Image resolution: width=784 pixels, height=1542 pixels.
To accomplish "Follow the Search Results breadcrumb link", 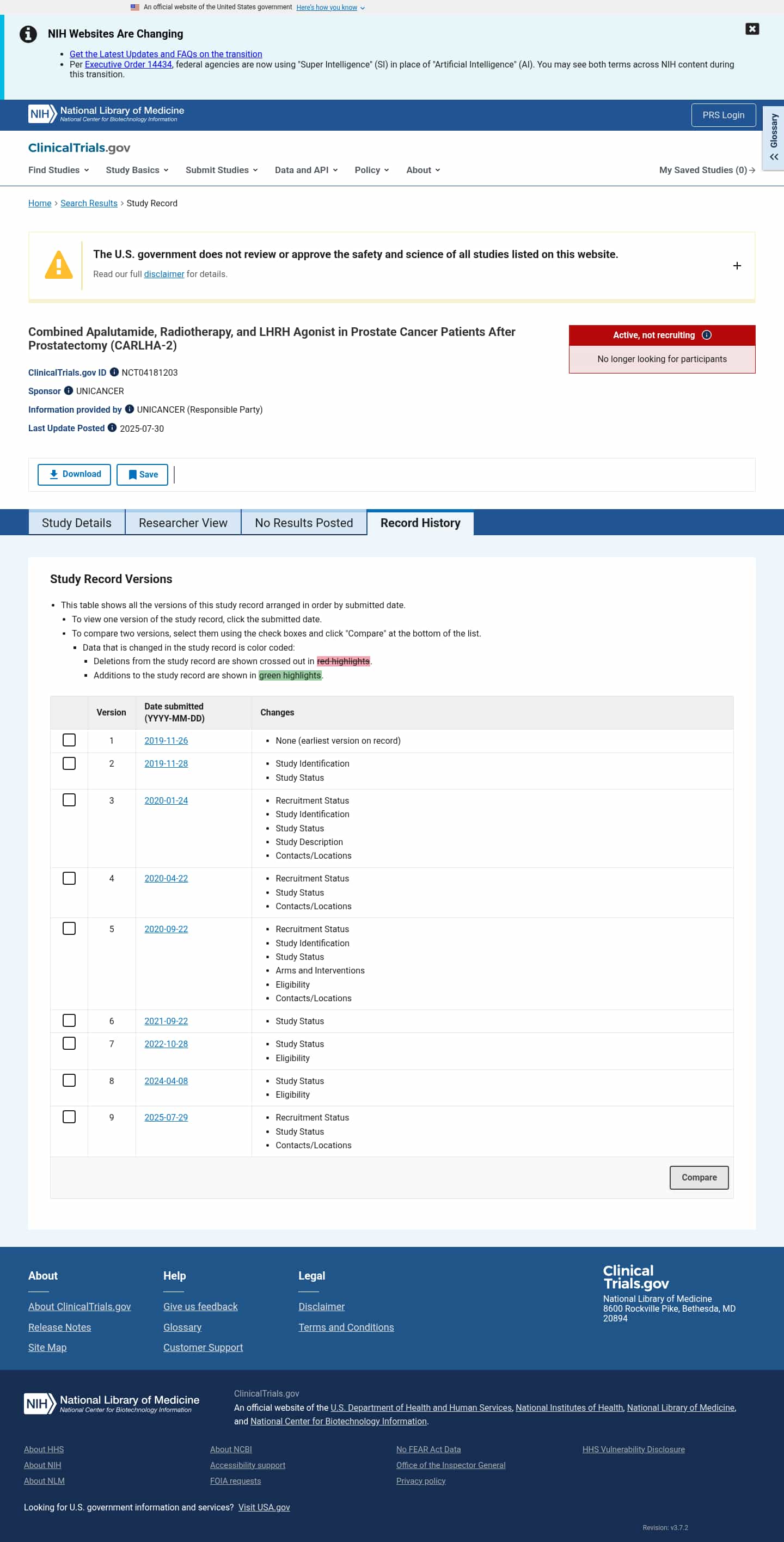I will coord(89,203).
